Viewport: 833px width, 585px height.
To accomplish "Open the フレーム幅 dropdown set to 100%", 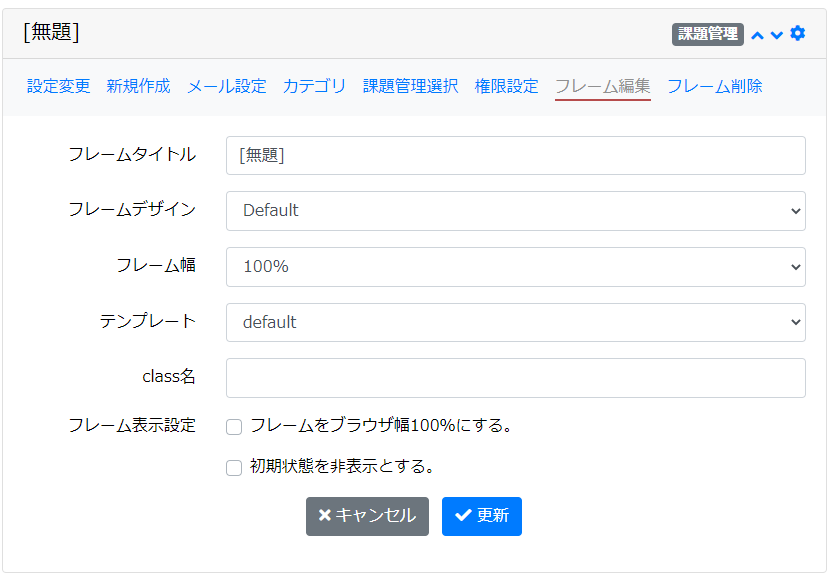I will [x=515, y=267].
